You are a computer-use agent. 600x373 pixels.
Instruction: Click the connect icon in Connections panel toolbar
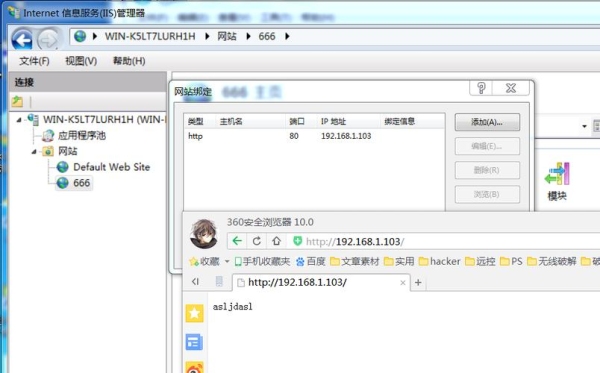[x=17, y=101]
